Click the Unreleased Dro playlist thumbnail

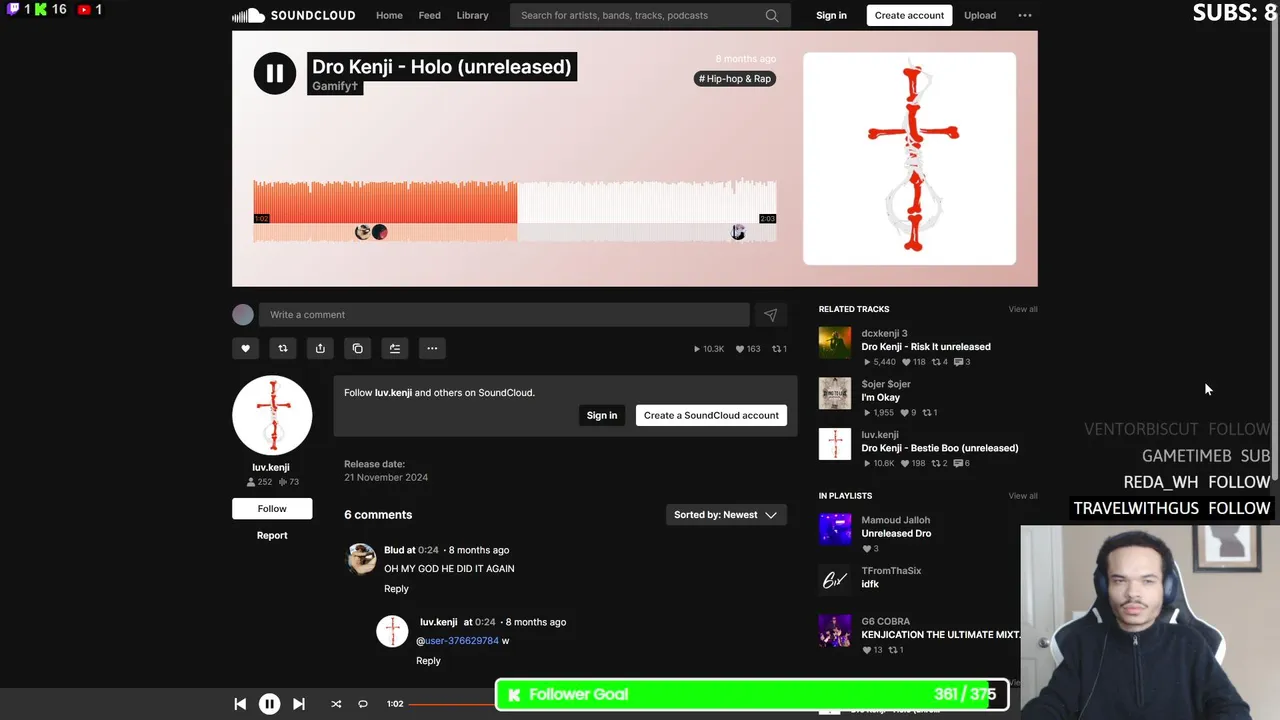(835, 529)
